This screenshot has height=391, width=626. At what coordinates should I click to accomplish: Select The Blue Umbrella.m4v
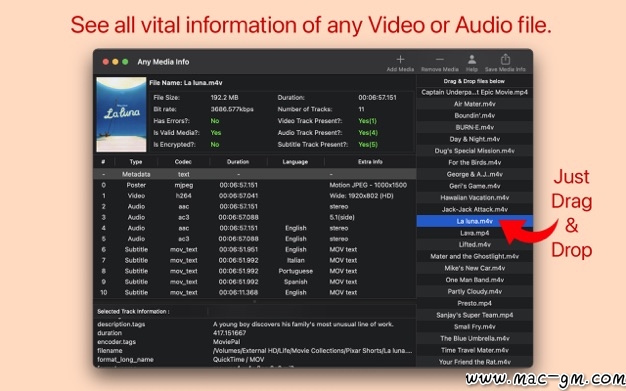tap(474, 338)
